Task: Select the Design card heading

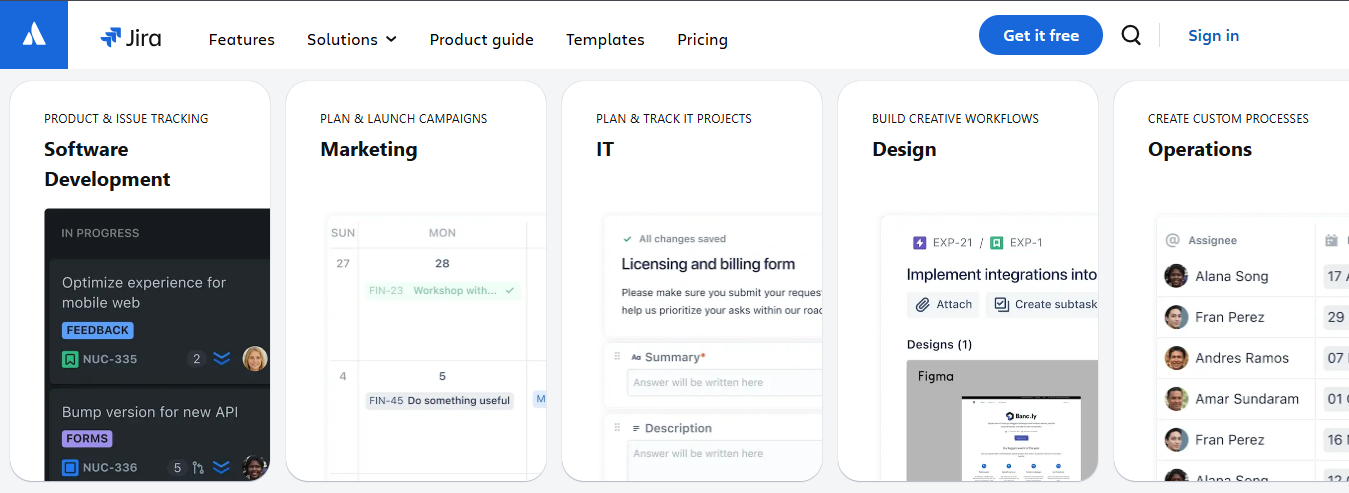Action: (904, 149)
